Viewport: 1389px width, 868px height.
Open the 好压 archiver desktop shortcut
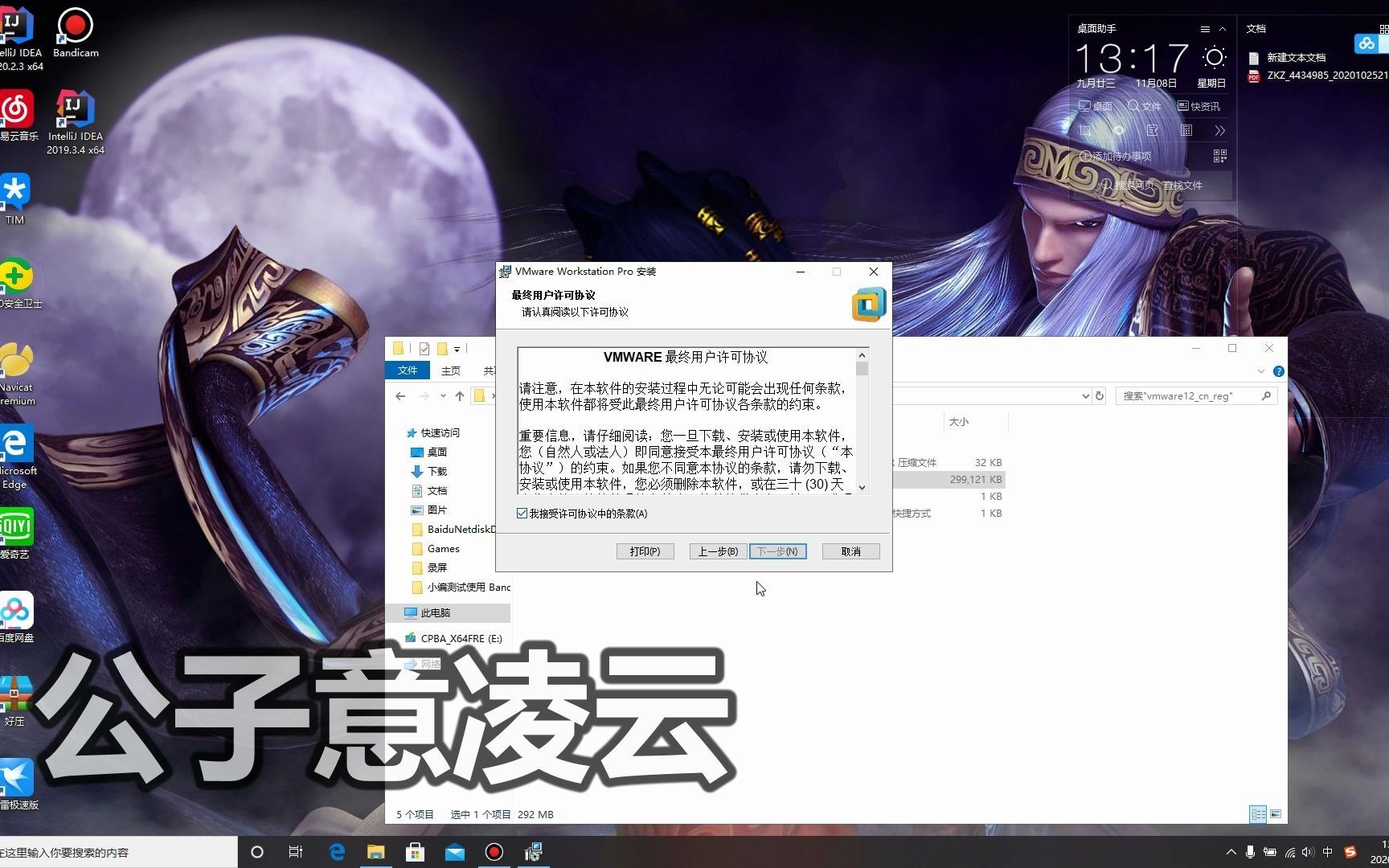(15, 701)
